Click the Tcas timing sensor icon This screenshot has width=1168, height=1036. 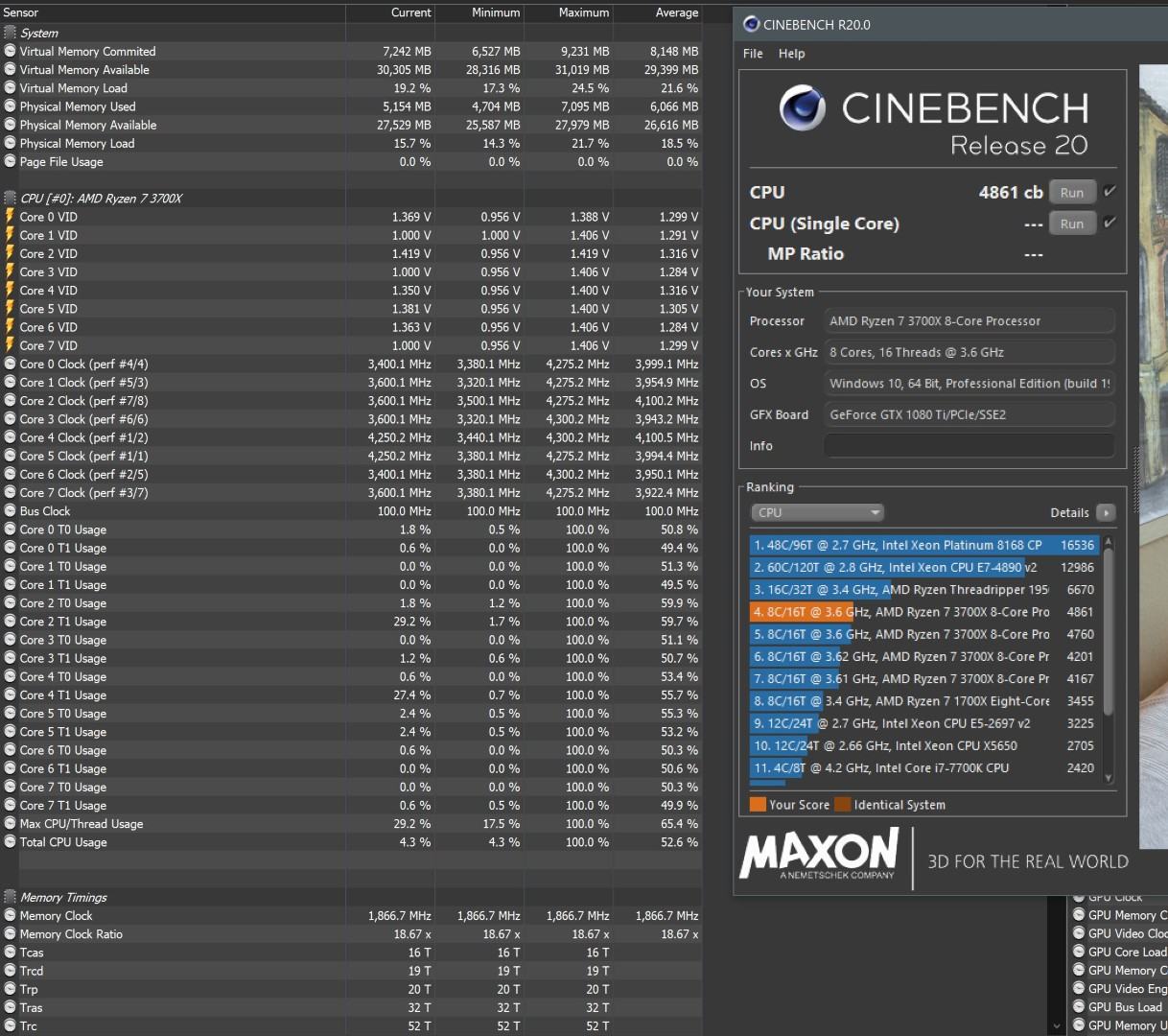click(10, 953)
